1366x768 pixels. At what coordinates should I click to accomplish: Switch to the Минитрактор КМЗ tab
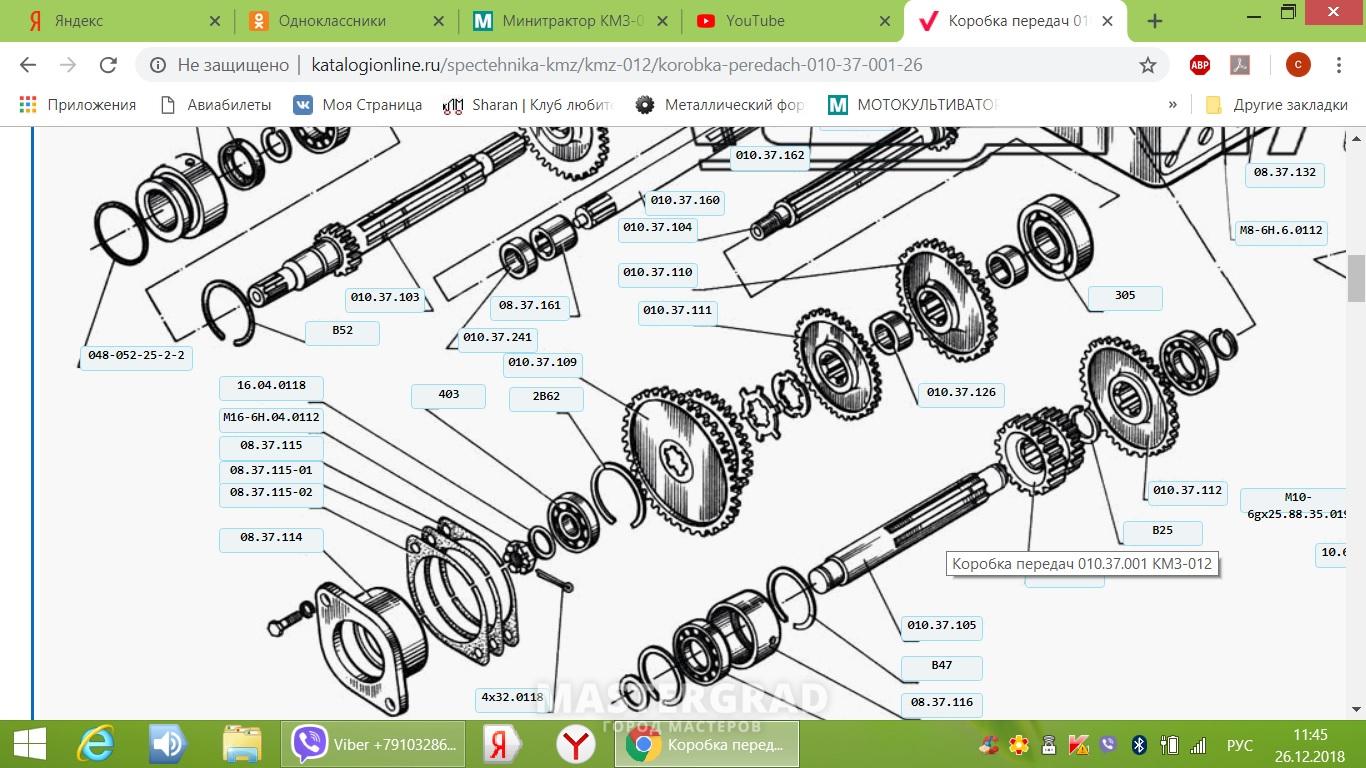(570, 21)
